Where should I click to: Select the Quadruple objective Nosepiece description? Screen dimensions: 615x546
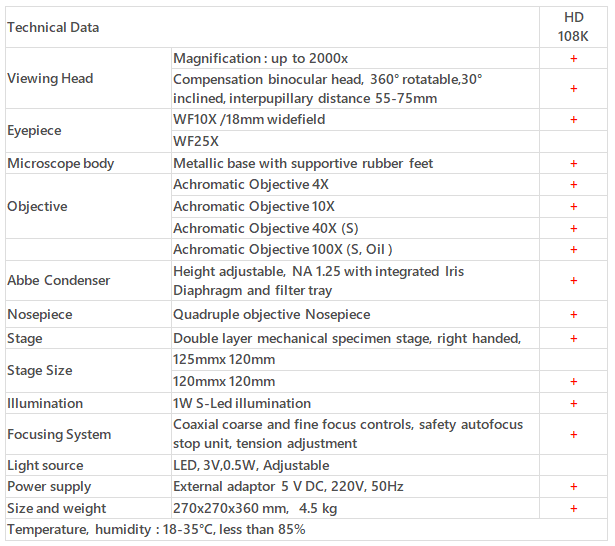tap(271, 314)
